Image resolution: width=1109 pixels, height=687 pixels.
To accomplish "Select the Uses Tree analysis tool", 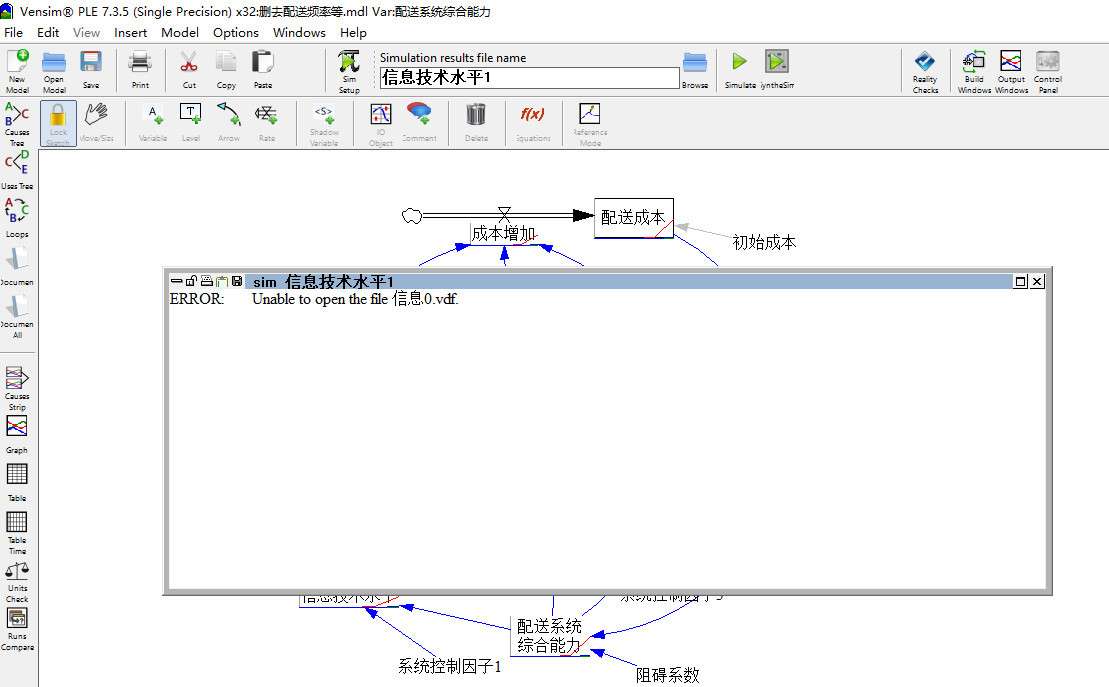I will click(17, 170).
